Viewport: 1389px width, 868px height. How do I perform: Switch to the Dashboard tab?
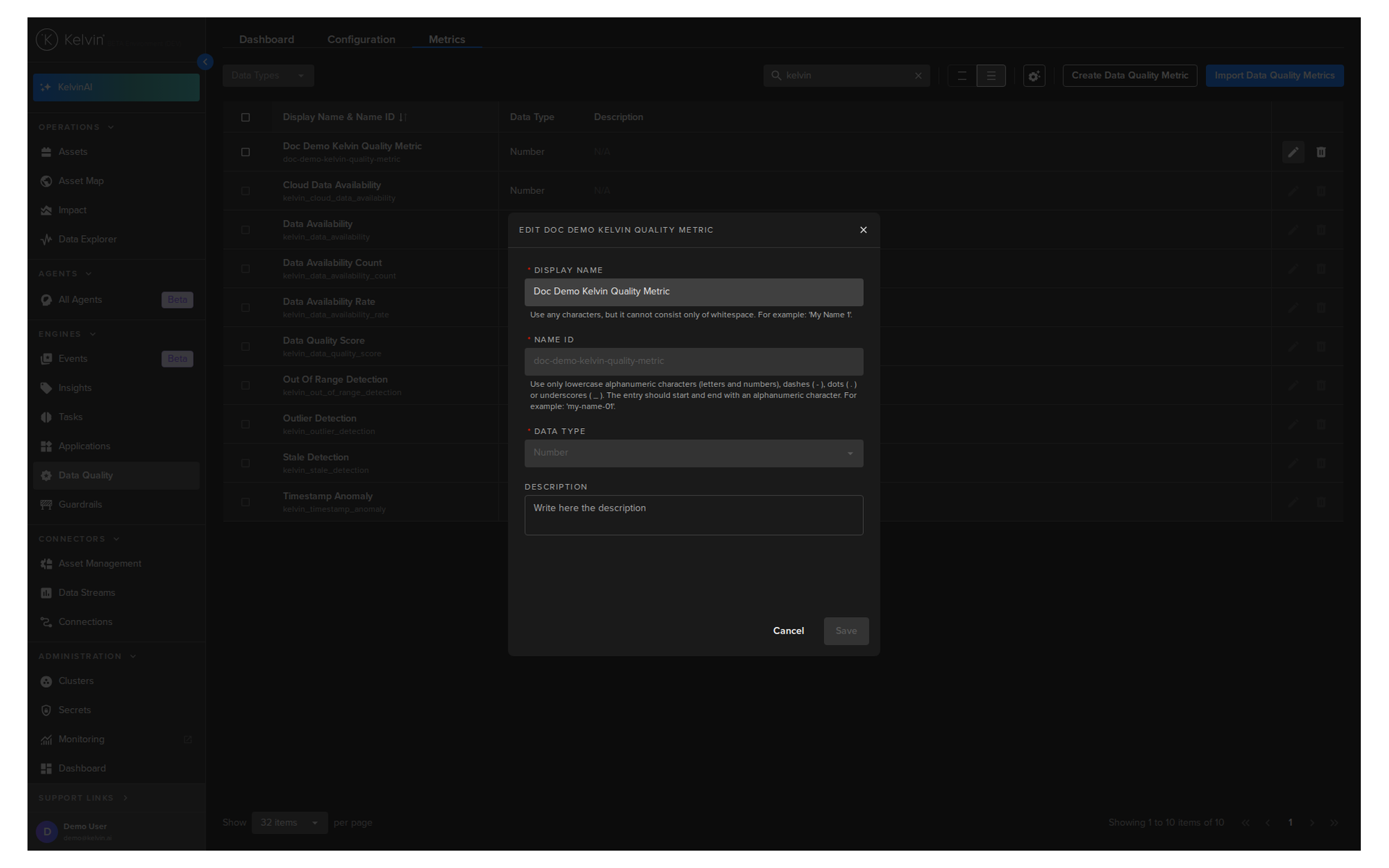pyautogui.click(x=267, y=40)
